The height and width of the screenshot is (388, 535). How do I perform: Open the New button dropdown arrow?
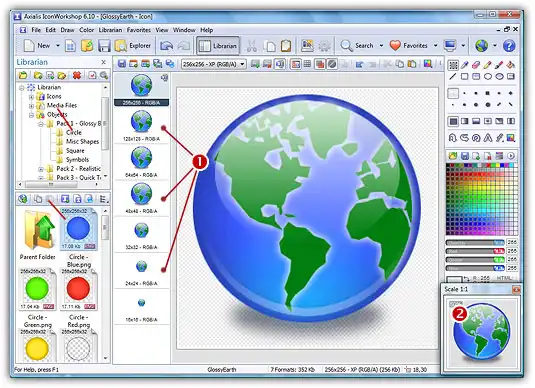[58, 45]
